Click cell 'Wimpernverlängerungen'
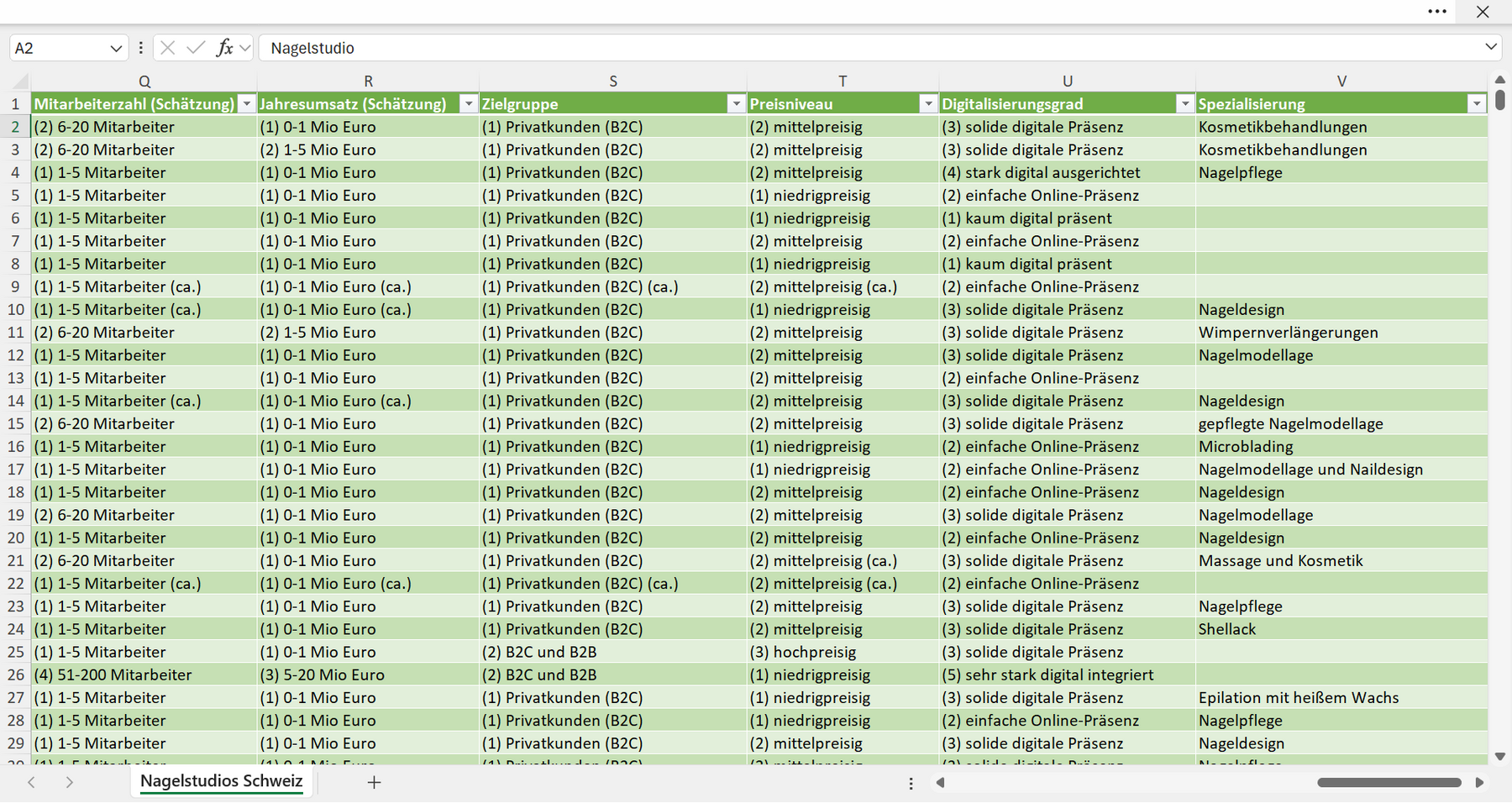The width and height of the screenshot is (1512, 803). click(1341, 332)
